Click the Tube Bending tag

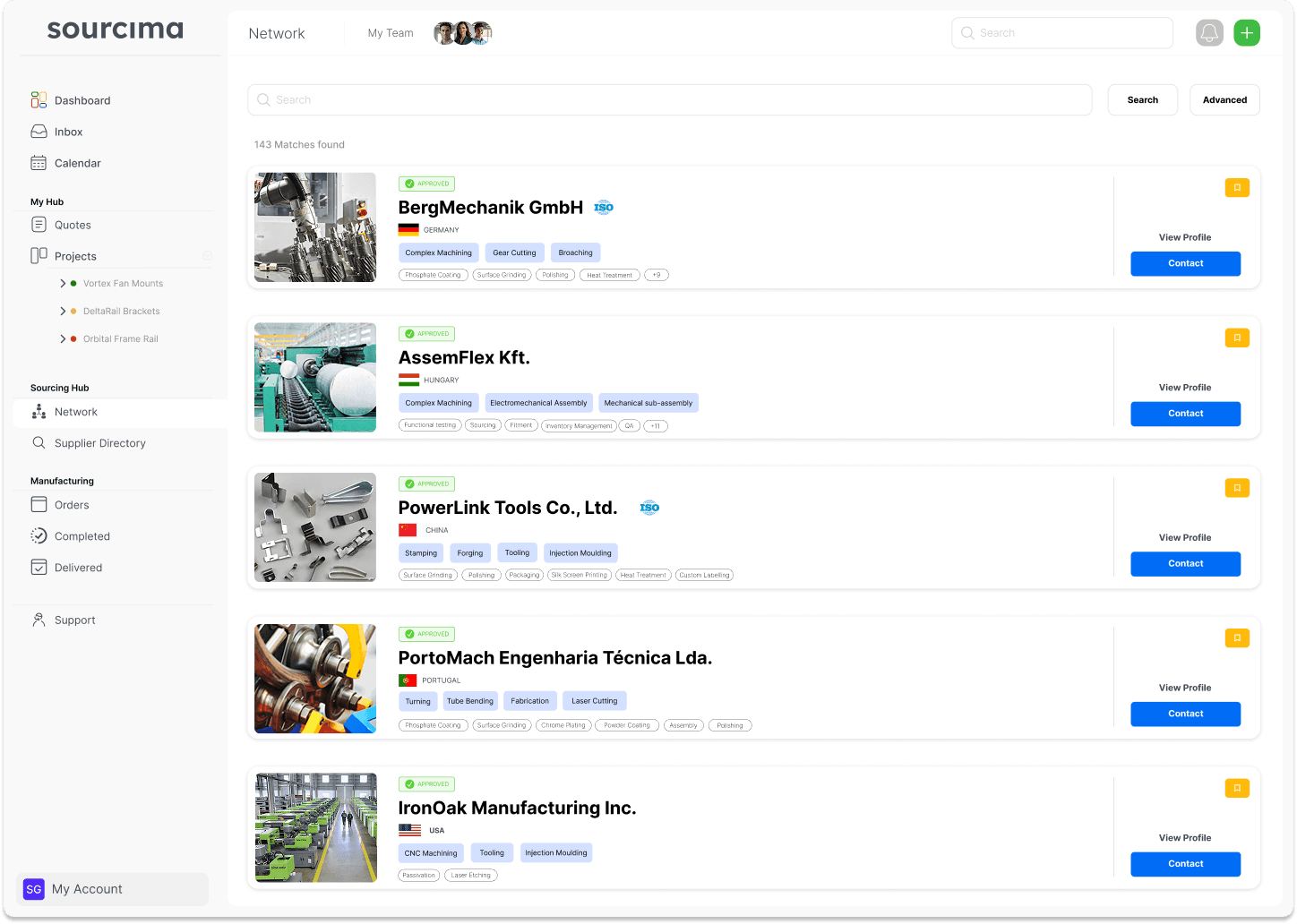pyautogui.click(x=470, y=701)
